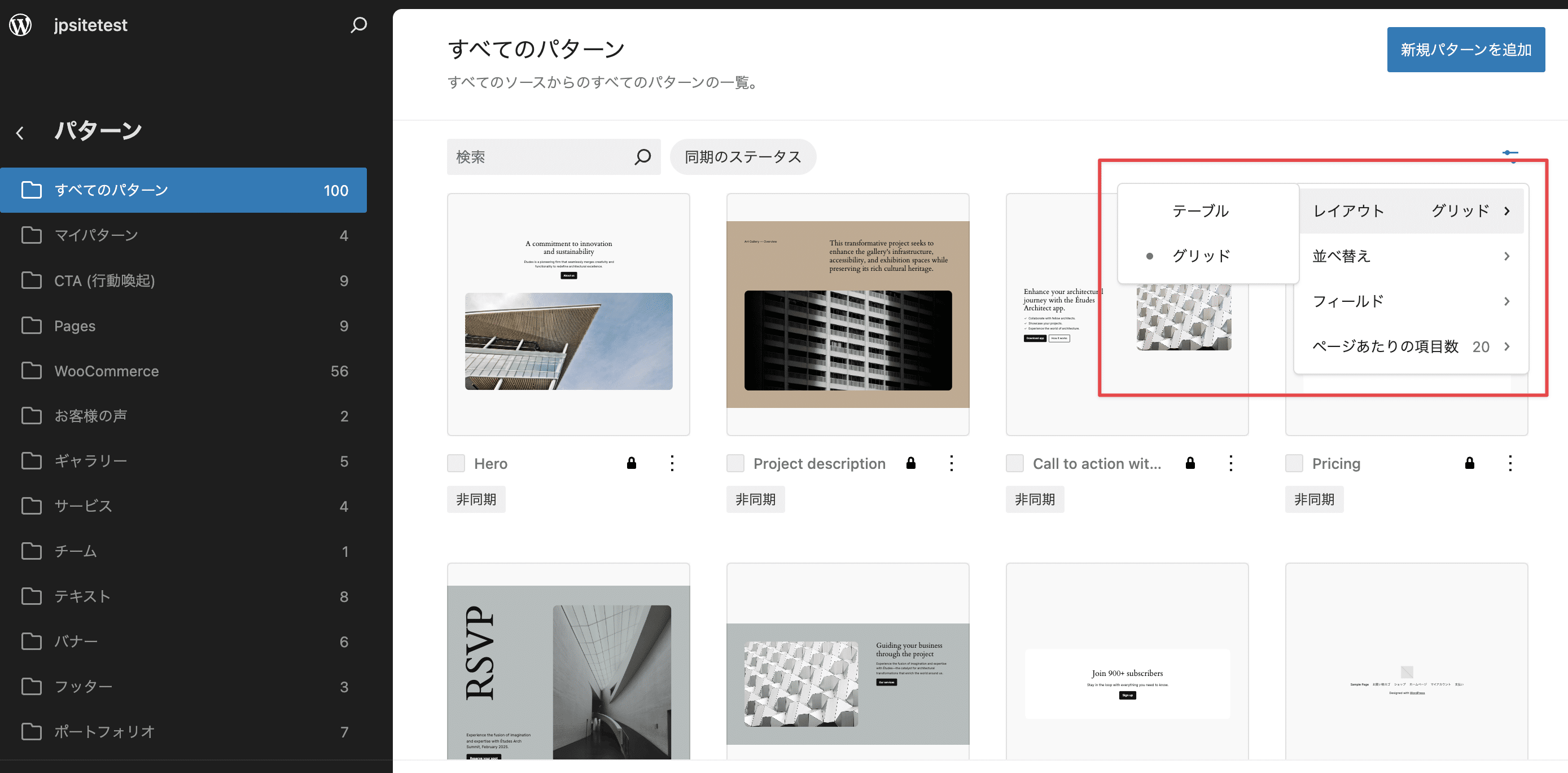1568x773 pixels.
Task: Select the checkbox on Call to action pattern
Action: (x=1015, y=463)
